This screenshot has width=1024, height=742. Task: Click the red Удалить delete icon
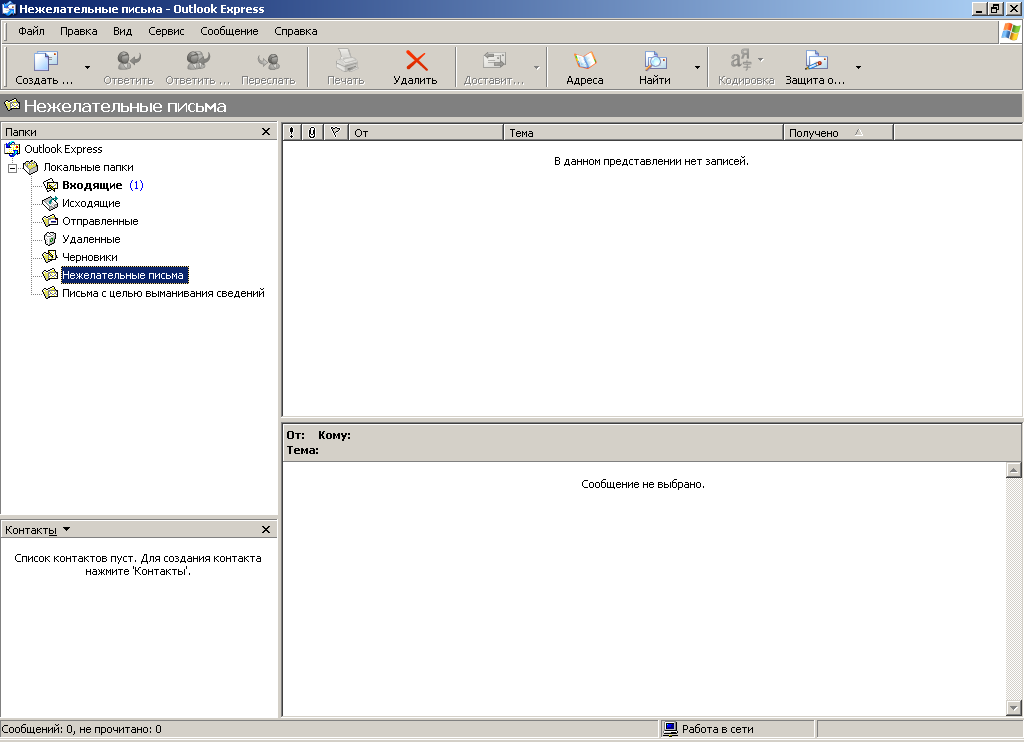(416, 61)
